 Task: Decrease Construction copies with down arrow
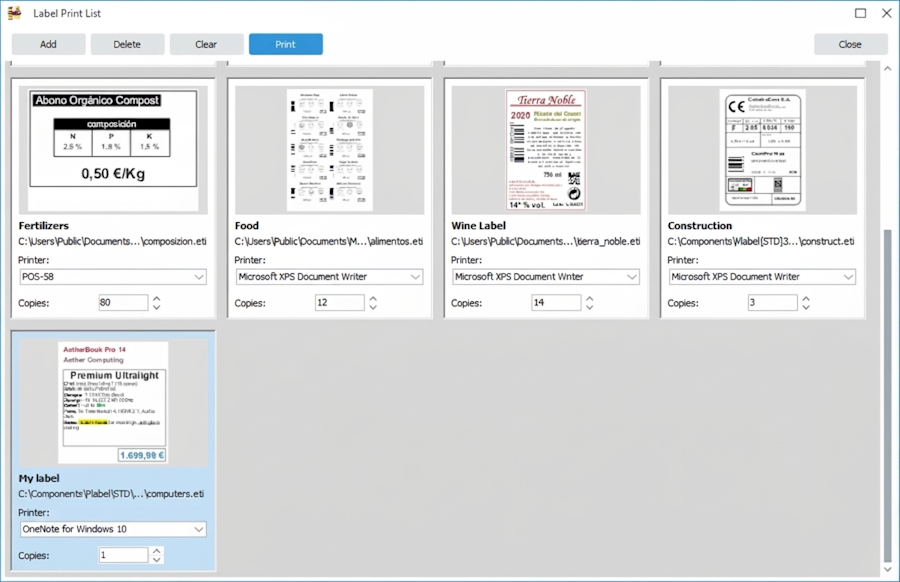pos(806,307)
